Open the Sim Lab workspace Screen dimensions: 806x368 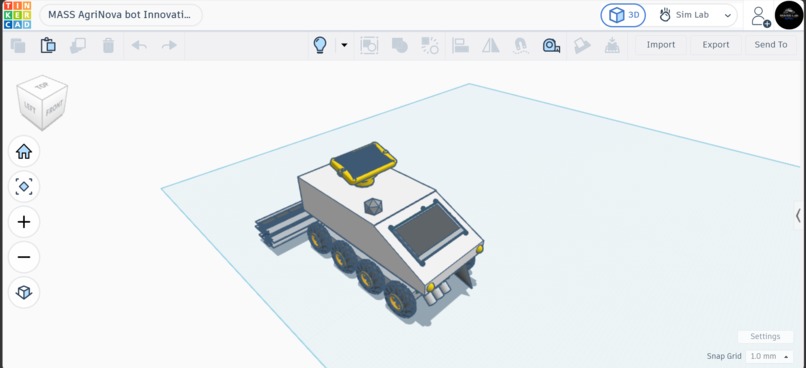tap(685, 15)
